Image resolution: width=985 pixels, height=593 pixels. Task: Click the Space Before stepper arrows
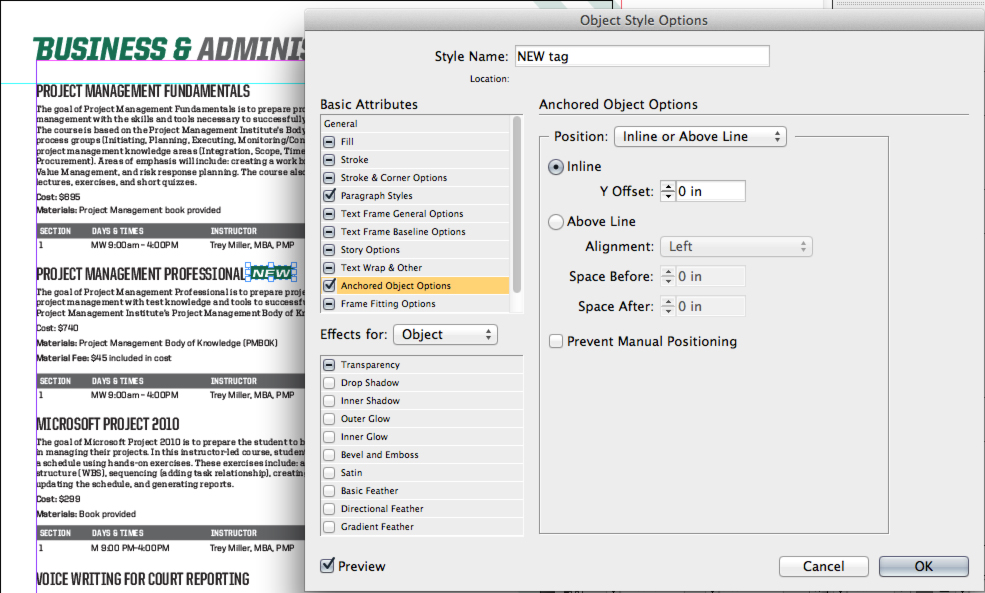pyautogui.click(x=668, y=276)
